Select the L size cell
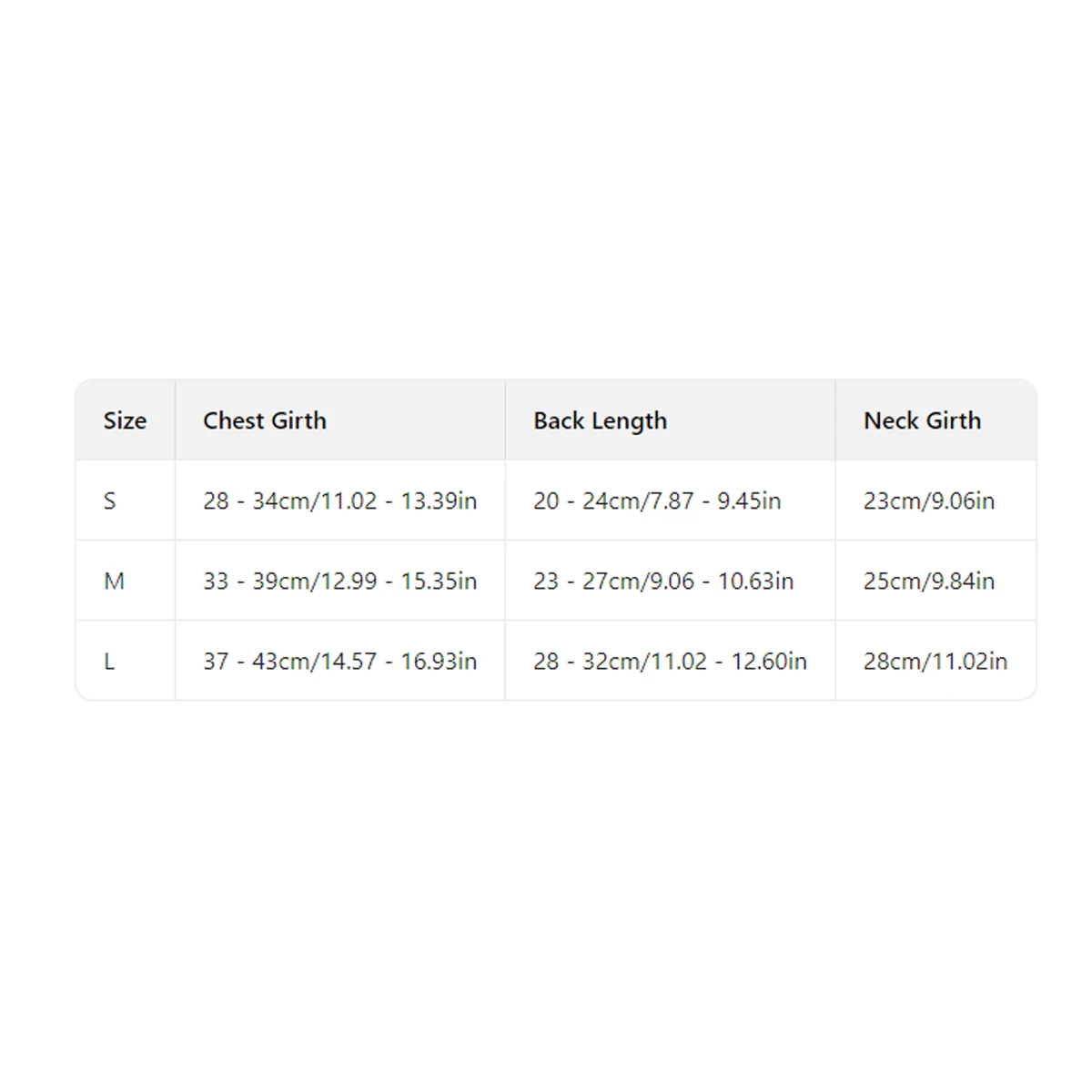Image resolution: width=1092 pixels, height=1092 pixels. 125,661
